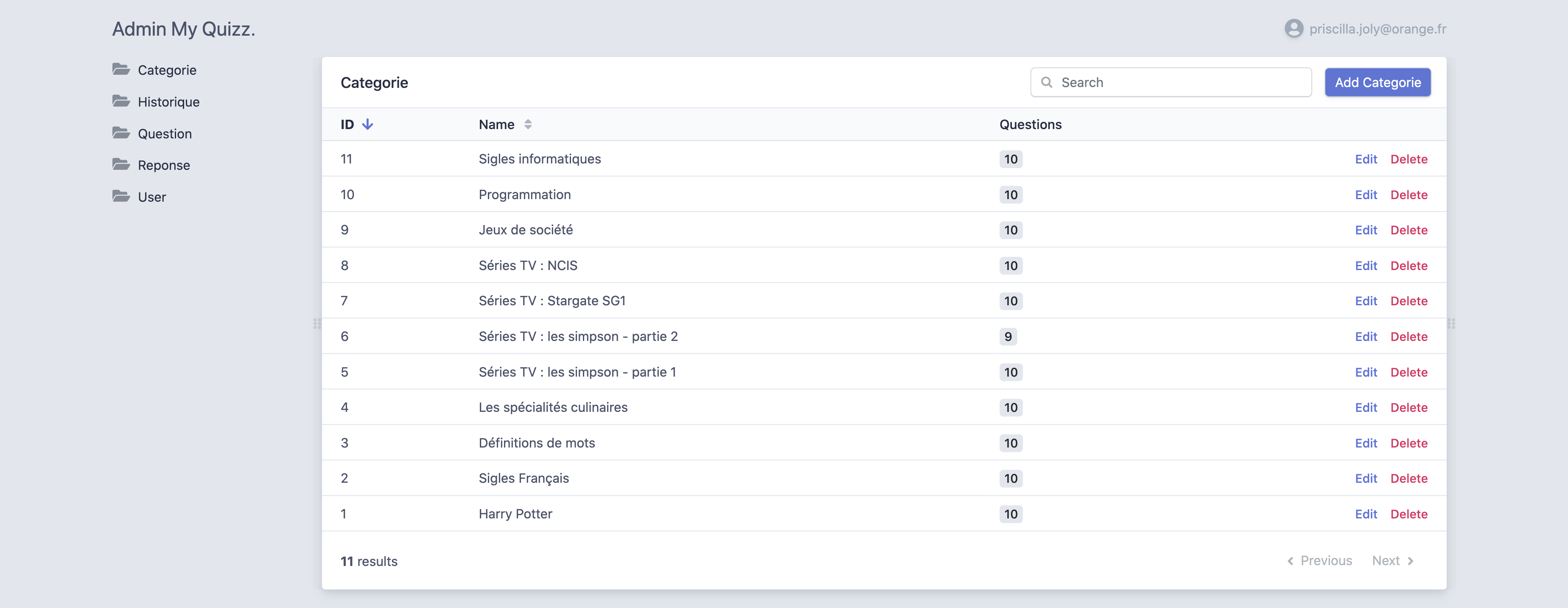Toggle ID column sort arrow

(x=368, y=124)
